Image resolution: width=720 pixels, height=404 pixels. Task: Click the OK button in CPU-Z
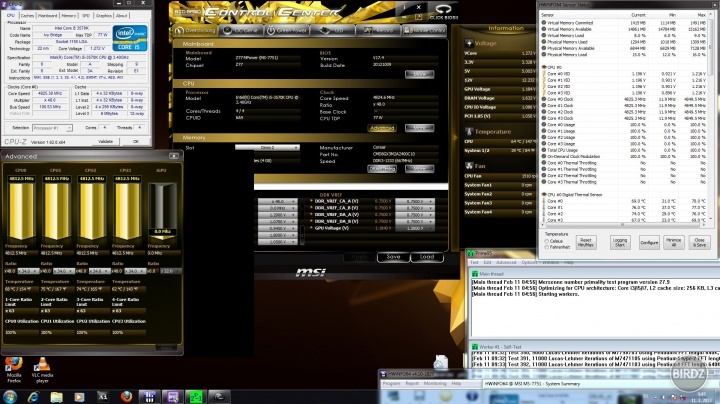[136, 141]
